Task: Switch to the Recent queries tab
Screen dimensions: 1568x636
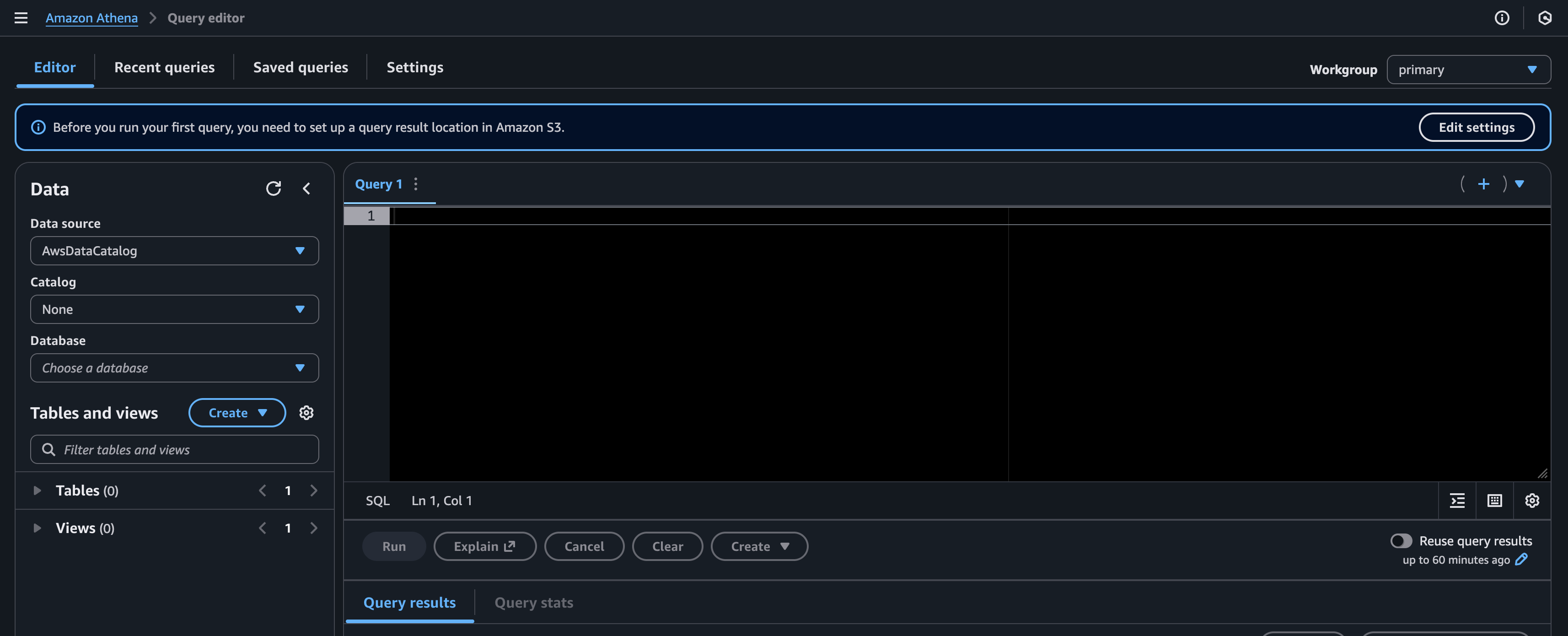Action: [x=164, y=67]
